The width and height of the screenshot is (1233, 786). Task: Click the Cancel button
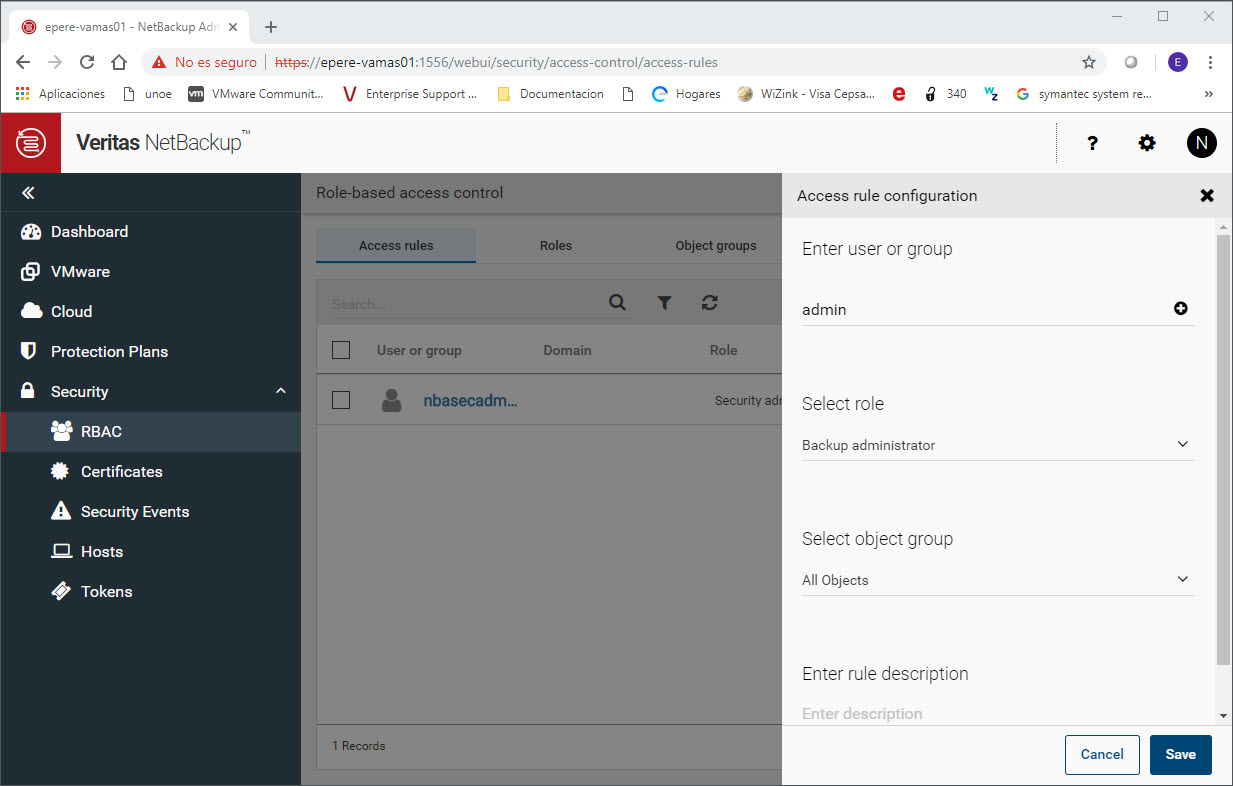[x=1102, y=755]
